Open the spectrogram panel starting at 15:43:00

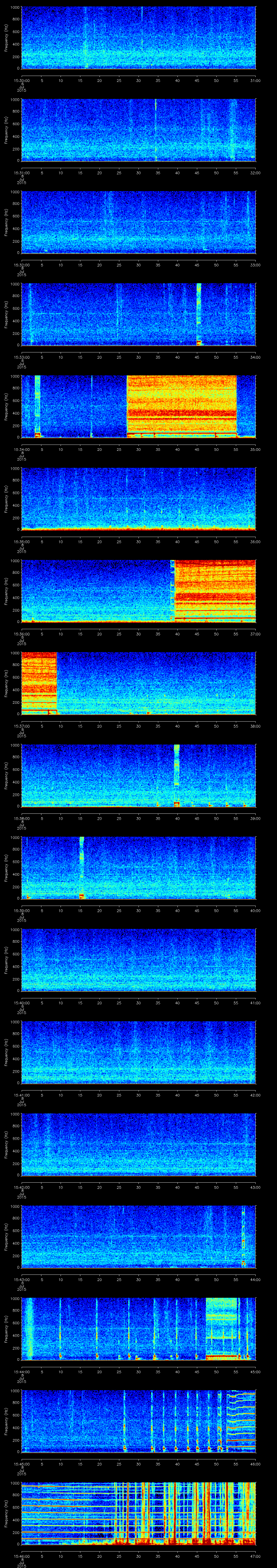click(139, 1237)
